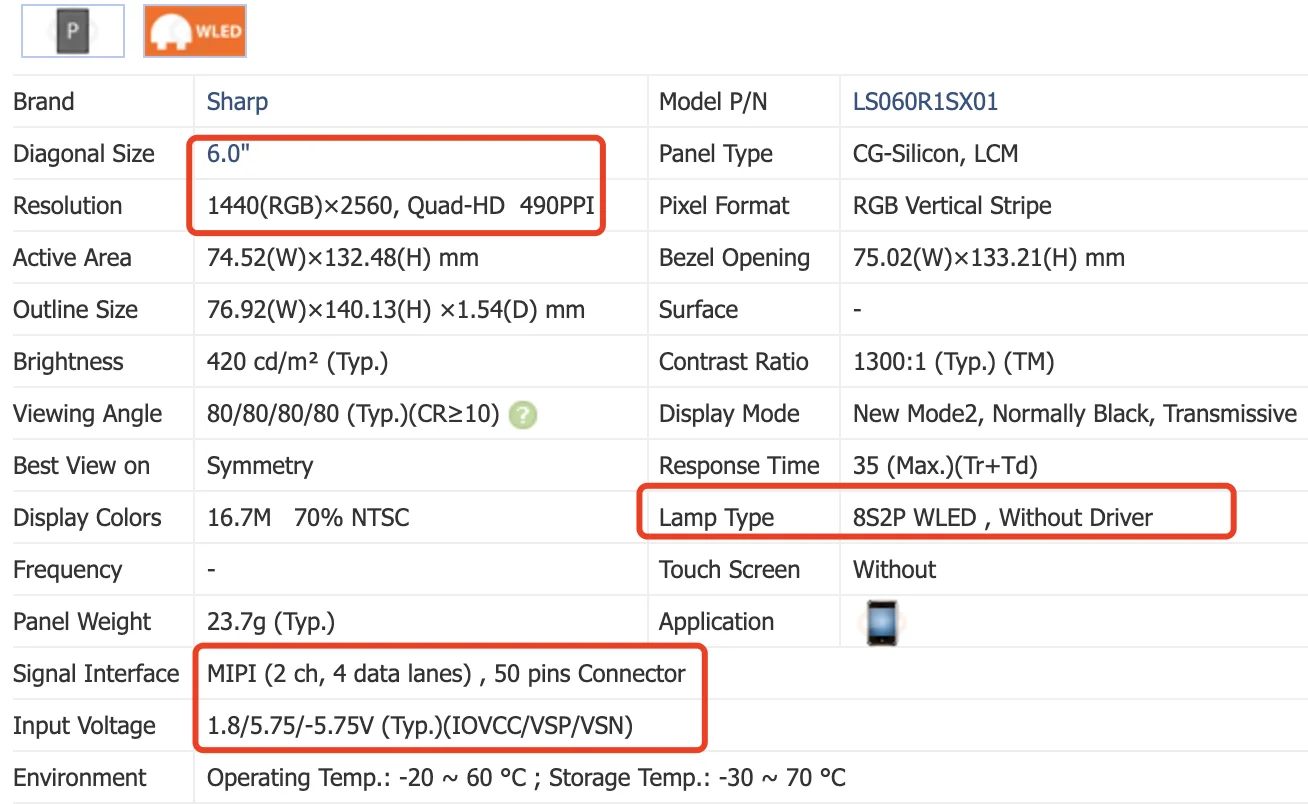Viewport: 1308px width, 804px height.
Task: Follow the 6.0" diagonal size link
Action: point(228,154)
